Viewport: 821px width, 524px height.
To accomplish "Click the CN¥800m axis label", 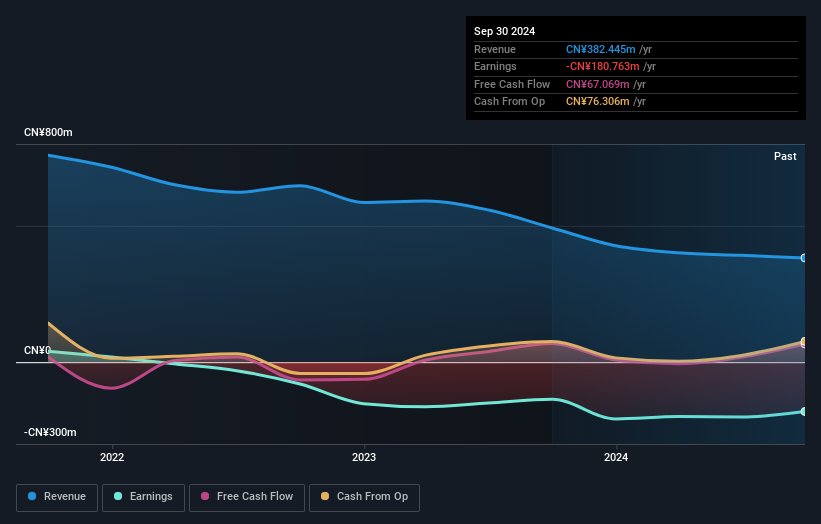I will pyautogui.click(x=48, y=132).
